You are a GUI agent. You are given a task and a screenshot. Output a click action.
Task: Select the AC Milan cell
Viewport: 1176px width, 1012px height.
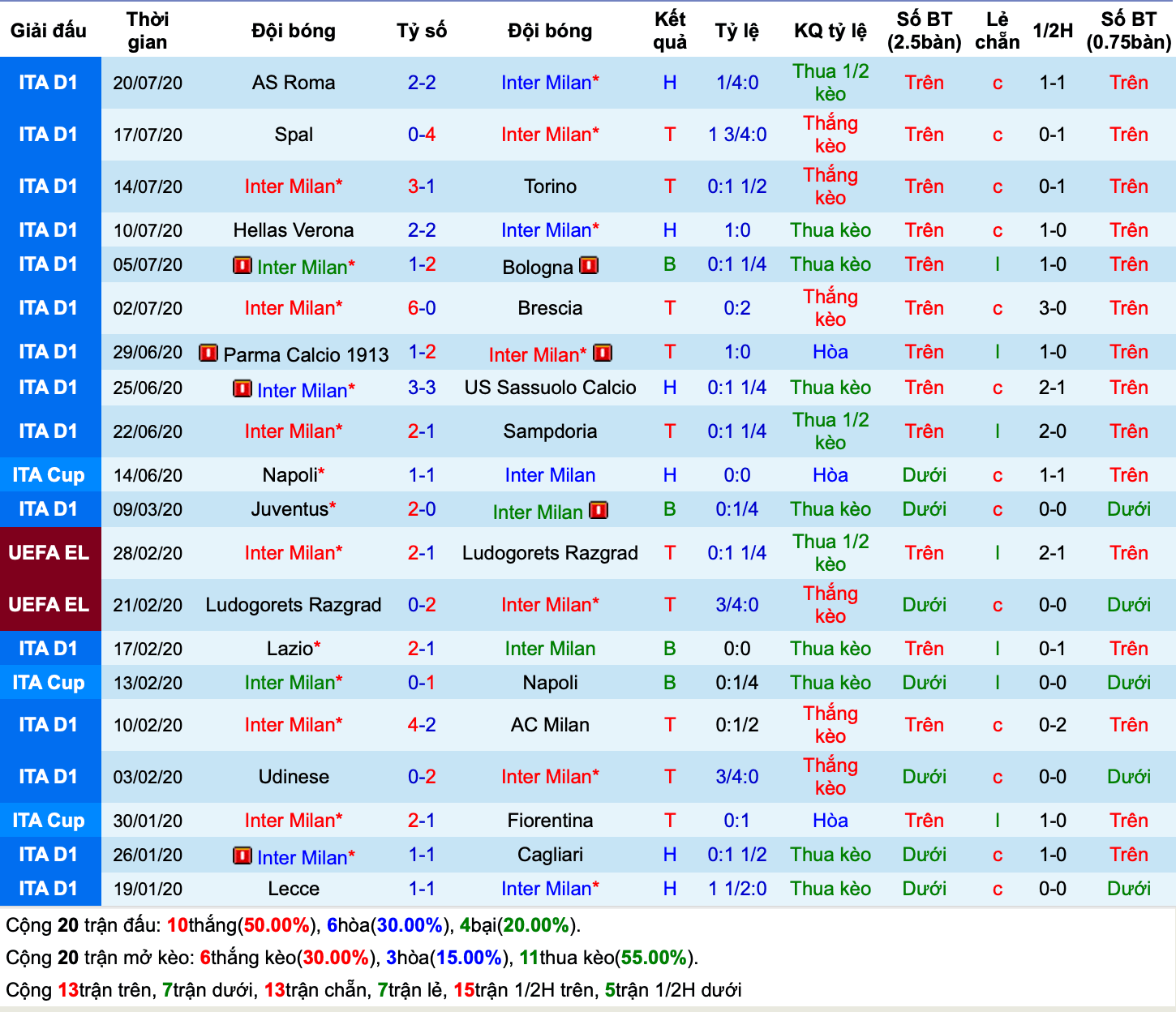point(550,725)
